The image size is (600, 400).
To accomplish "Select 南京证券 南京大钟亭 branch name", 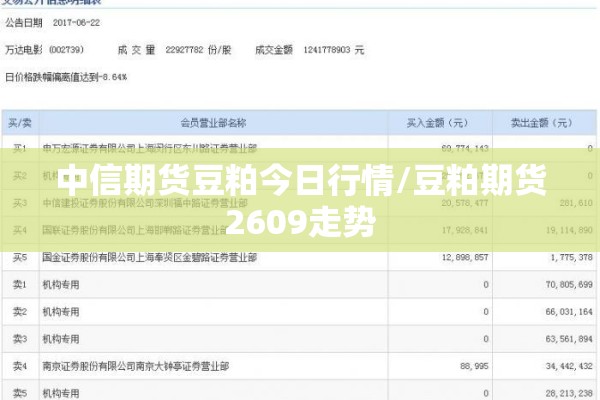I will coord(136,366).
